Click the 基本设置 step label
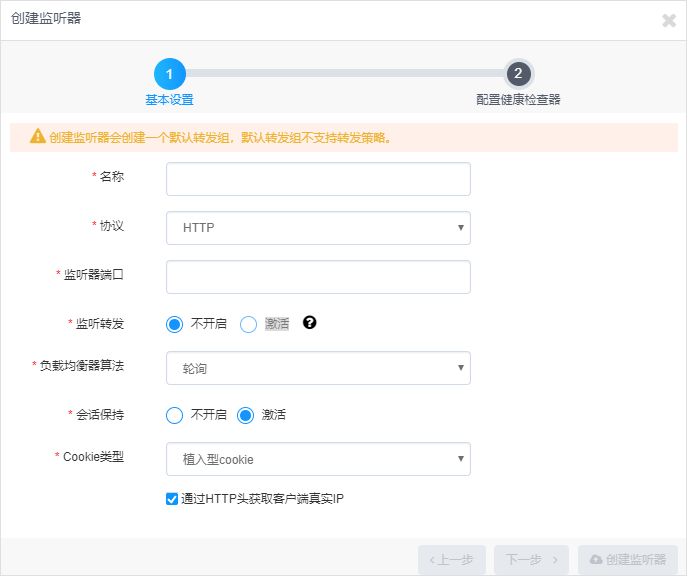The width and height of the screenshot is (687, 576). coord(169,100)
